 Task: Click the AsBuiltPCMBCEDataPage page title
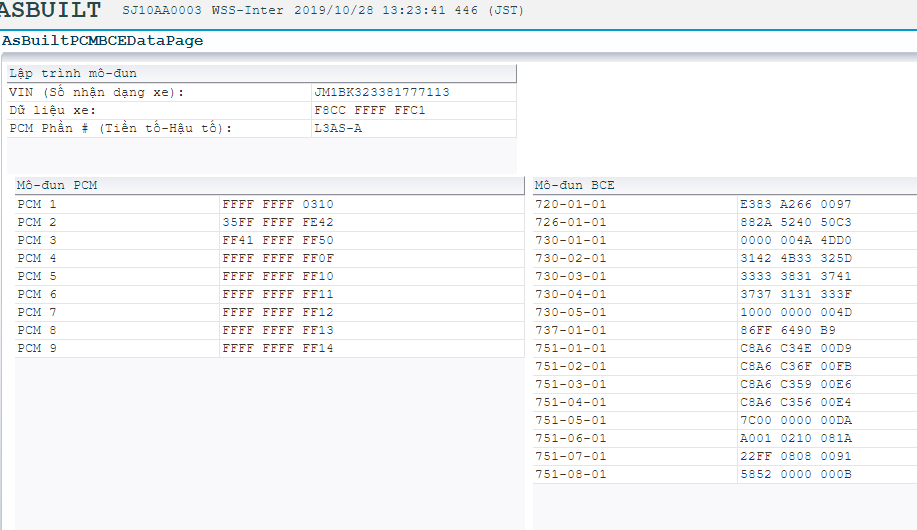click(x=102, y=41)
